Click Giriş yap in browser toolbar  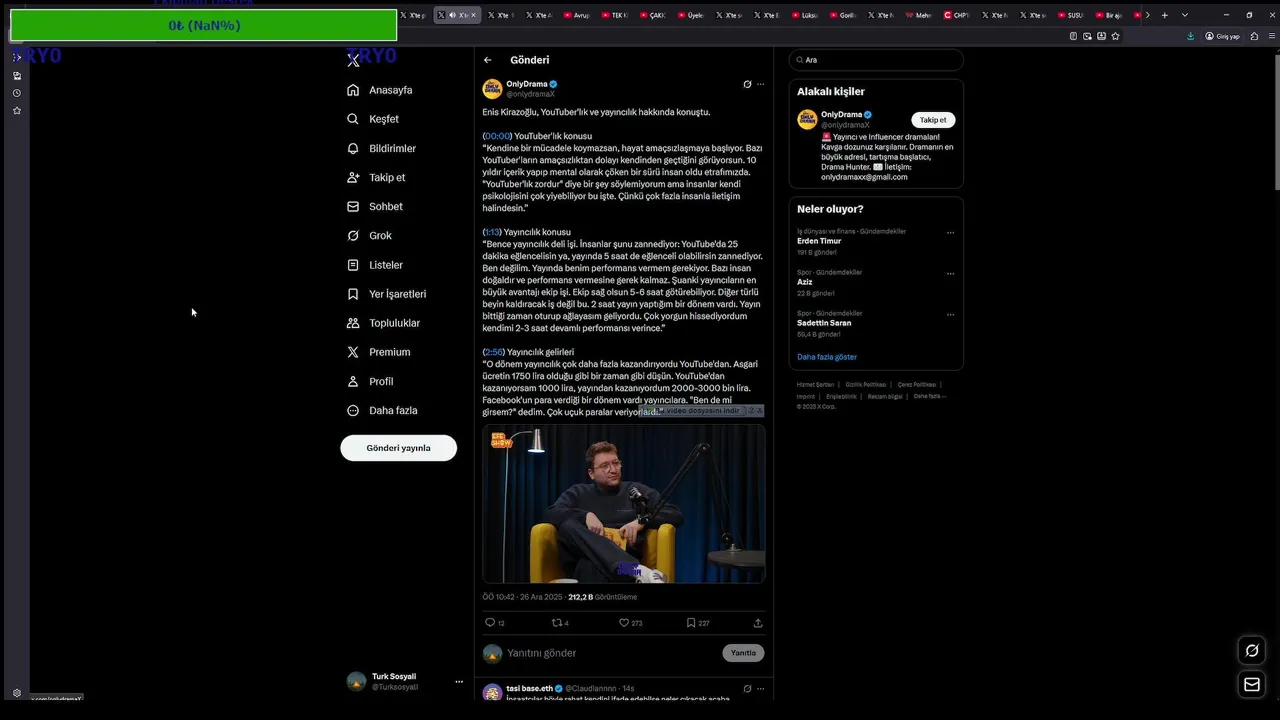1222,36
